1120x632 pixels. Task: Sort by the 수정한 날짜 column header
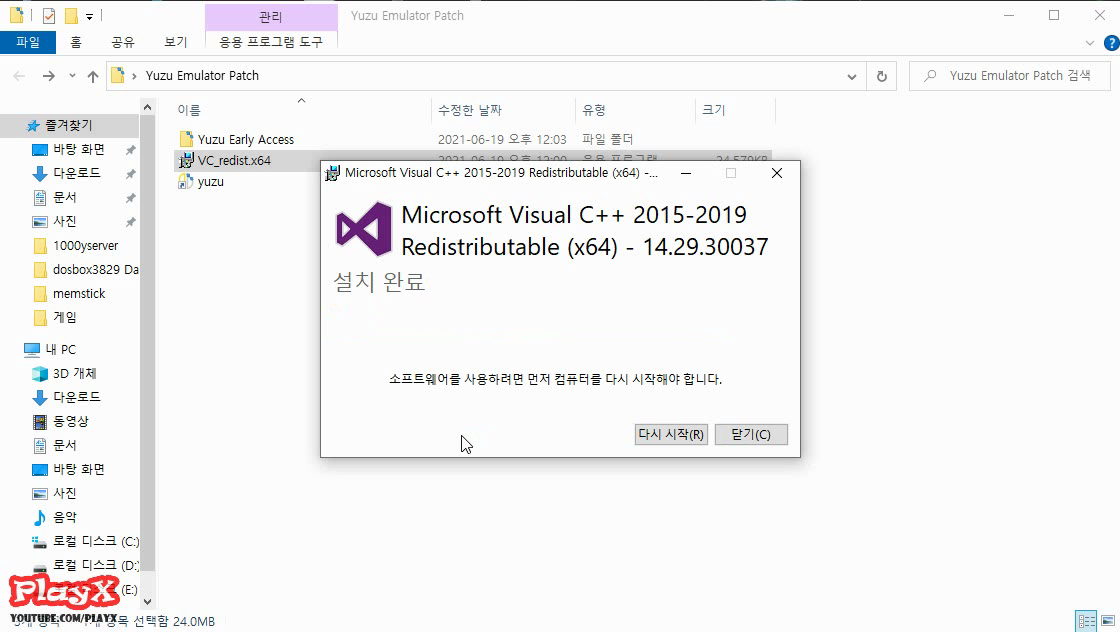[x=470, y=110]
